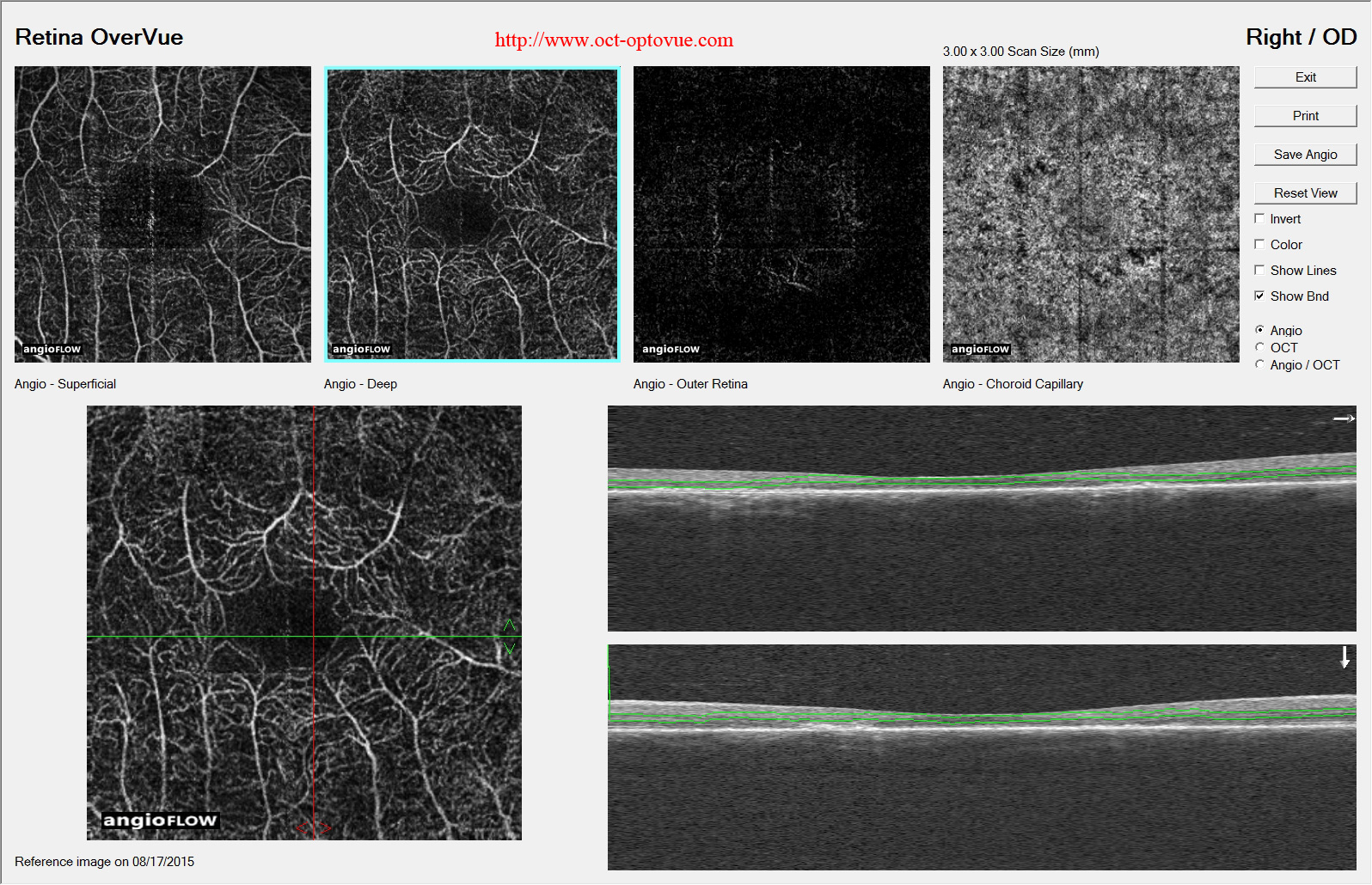The width and height of the screenshot is (1372, 885).
Task: Click the red left arrow on reference image
Action: click(302, 828)
